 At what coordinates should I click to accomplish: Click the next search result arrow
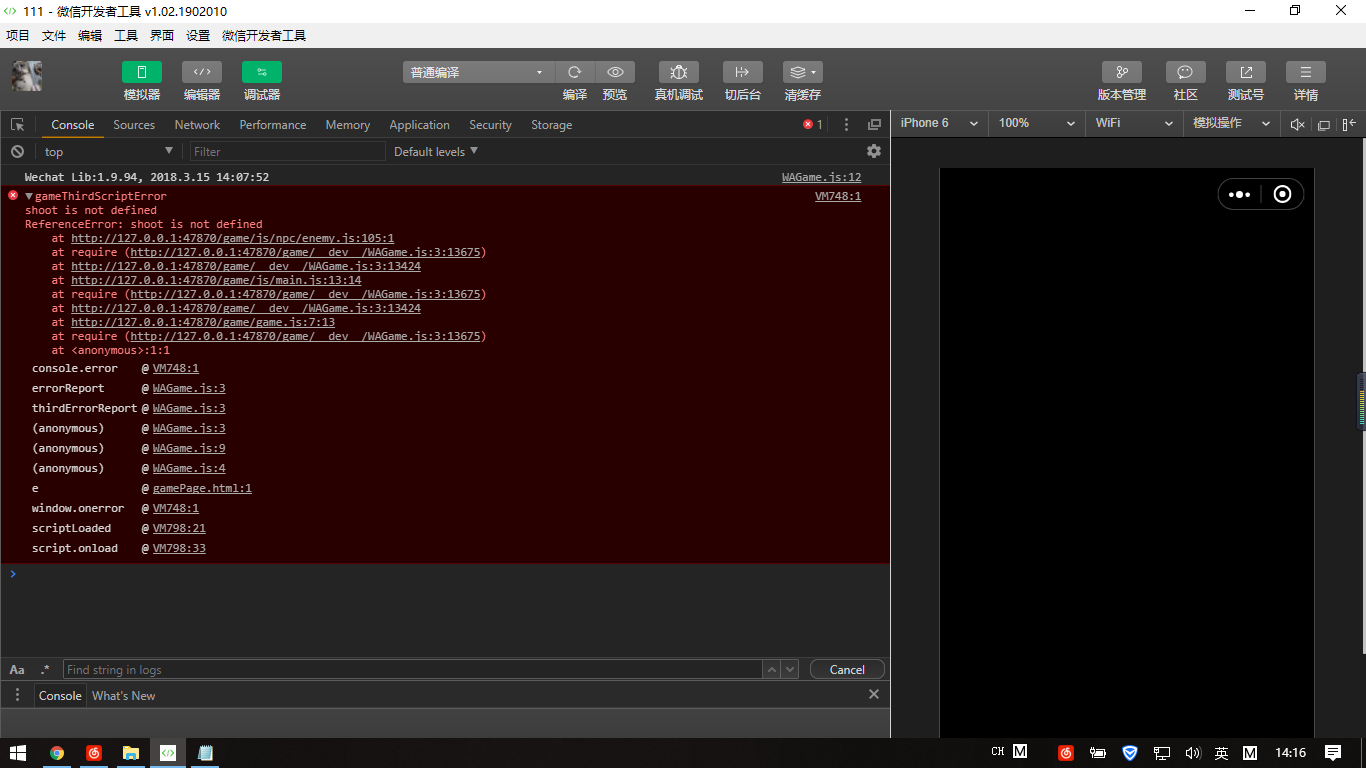point(790,669)
